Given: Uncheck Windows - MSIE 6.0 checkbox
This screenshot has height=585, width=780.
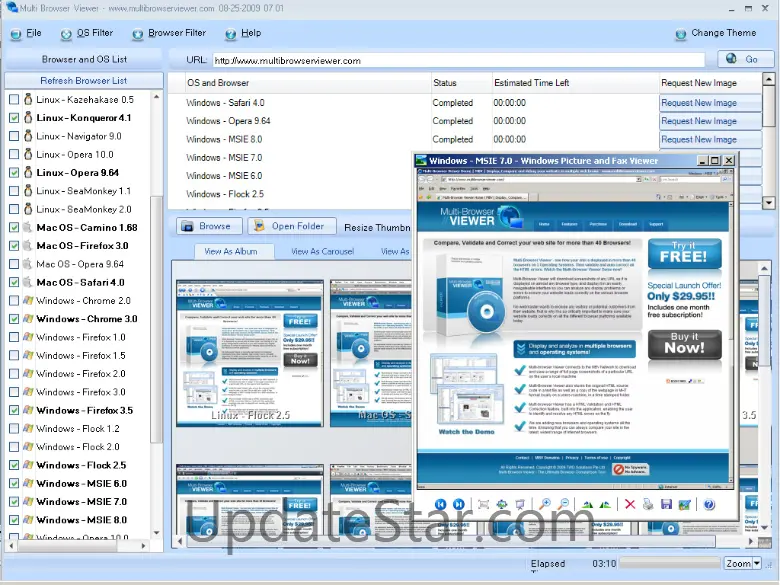Looking at the screenshot, I should tap(14, 484).
